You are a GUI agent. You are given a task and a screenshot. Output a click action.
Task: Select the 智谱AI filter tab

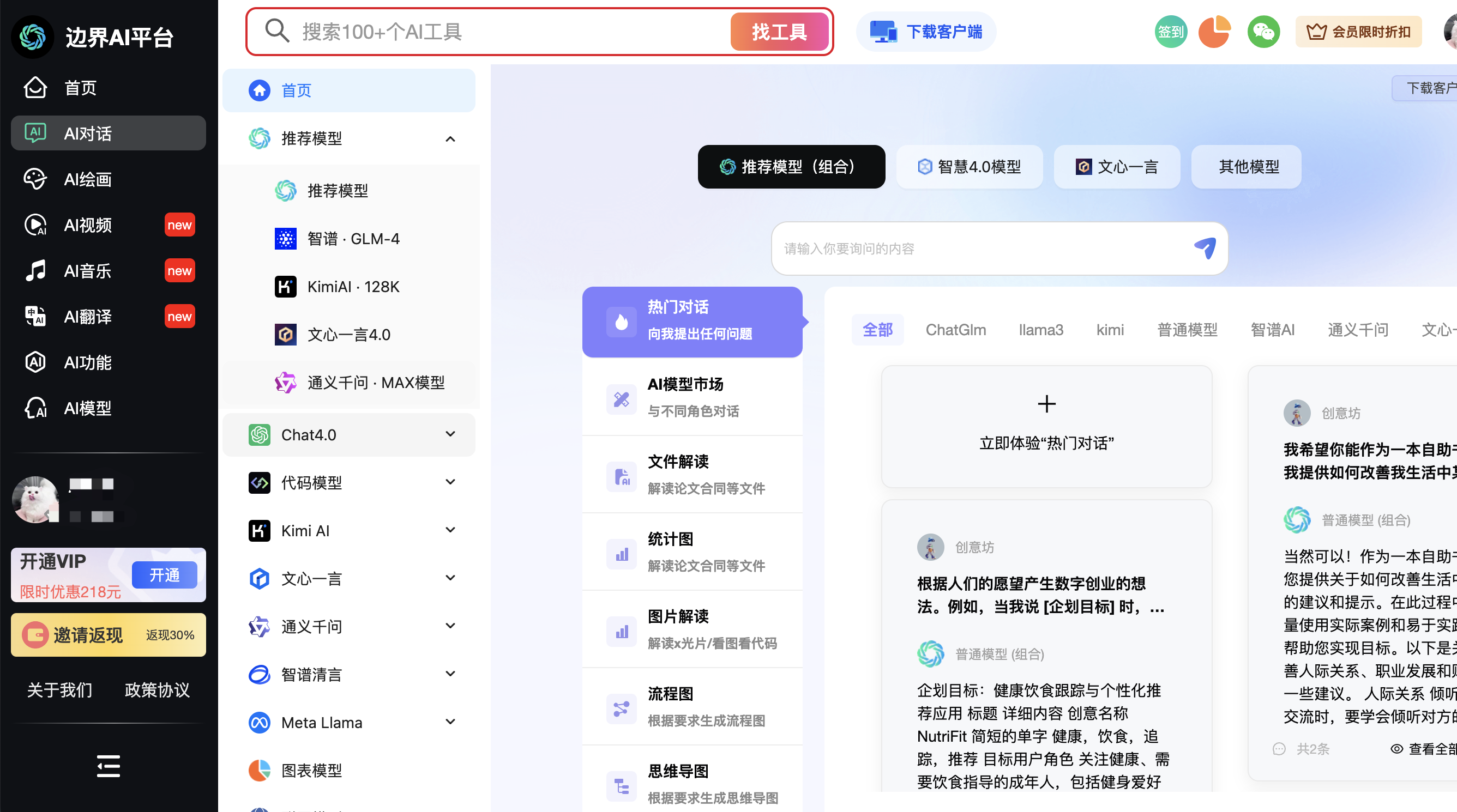[x=1273, y=330]
